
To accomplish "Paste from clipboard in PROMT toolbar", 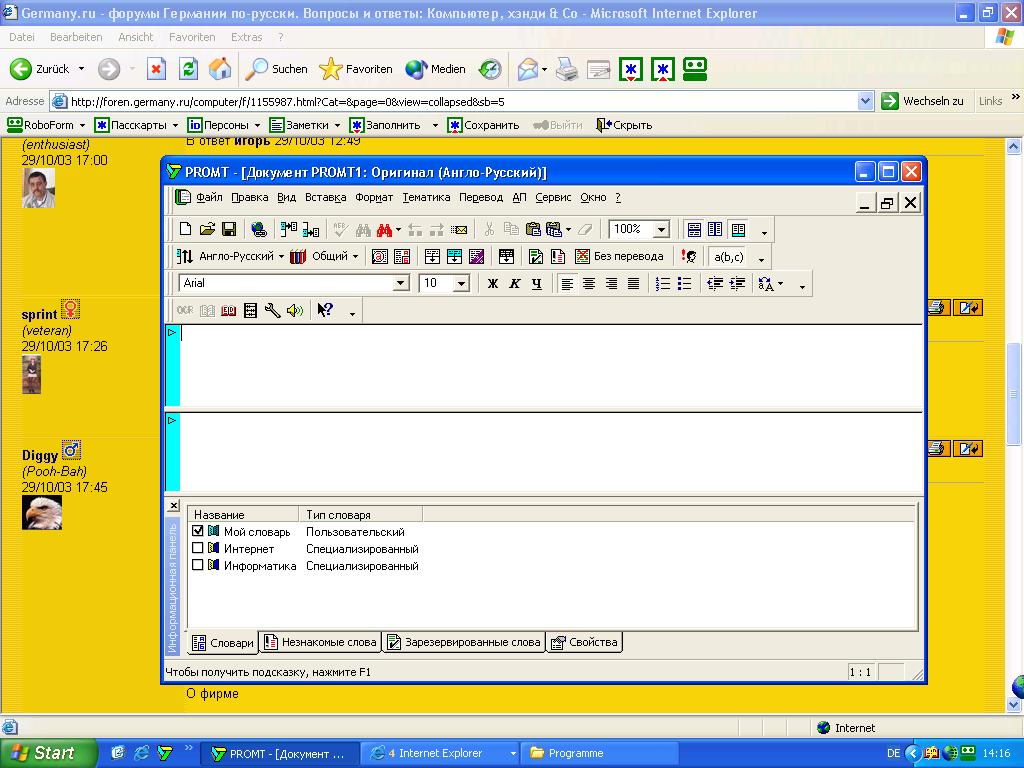I will 533,229.
